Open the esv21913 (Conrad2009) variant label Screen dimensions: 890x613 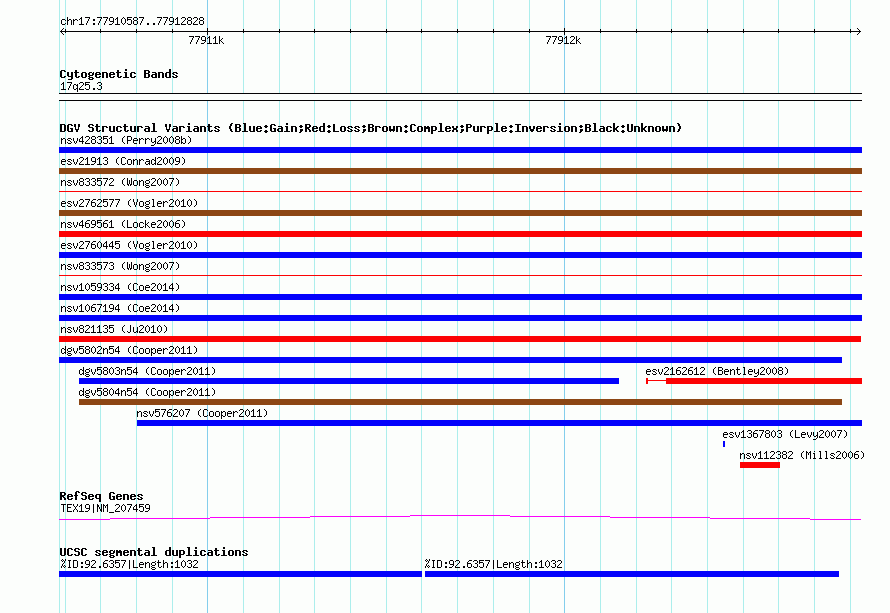point(123,161)
